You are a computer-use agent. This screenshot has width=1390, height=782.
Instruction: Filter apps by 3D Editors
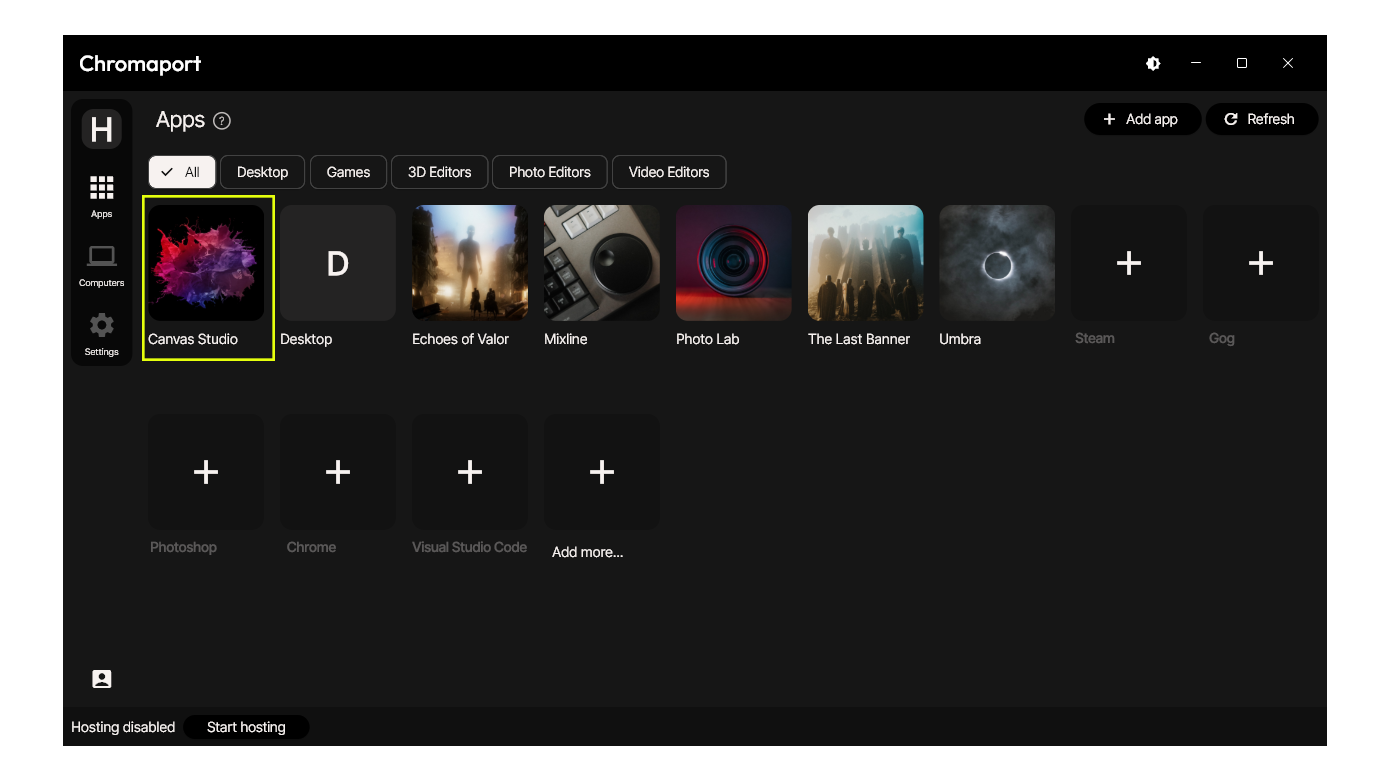pos(439,172)
